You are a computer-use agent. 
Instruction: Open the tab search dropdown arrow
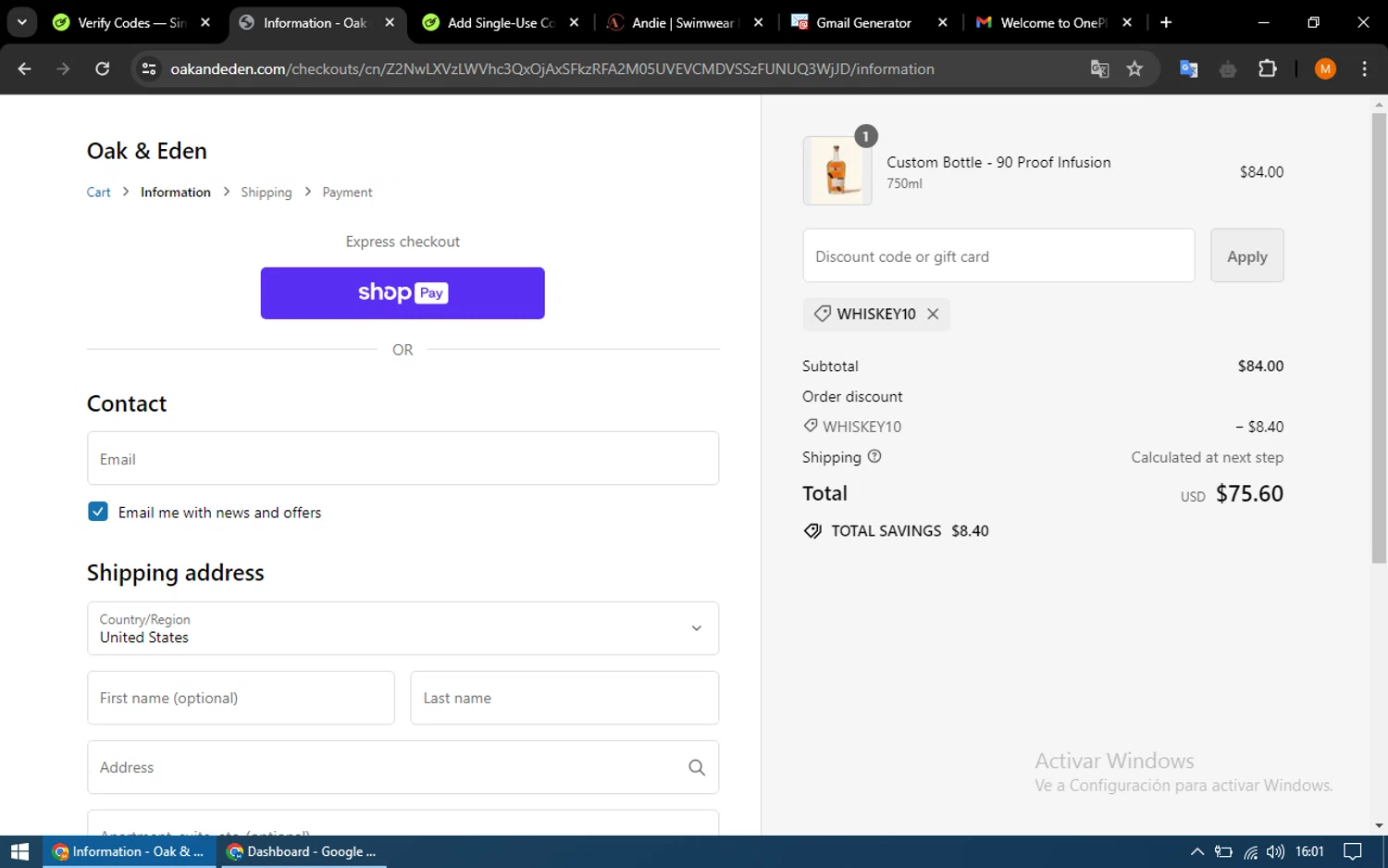pyautogui.click(x=21, y=22)
